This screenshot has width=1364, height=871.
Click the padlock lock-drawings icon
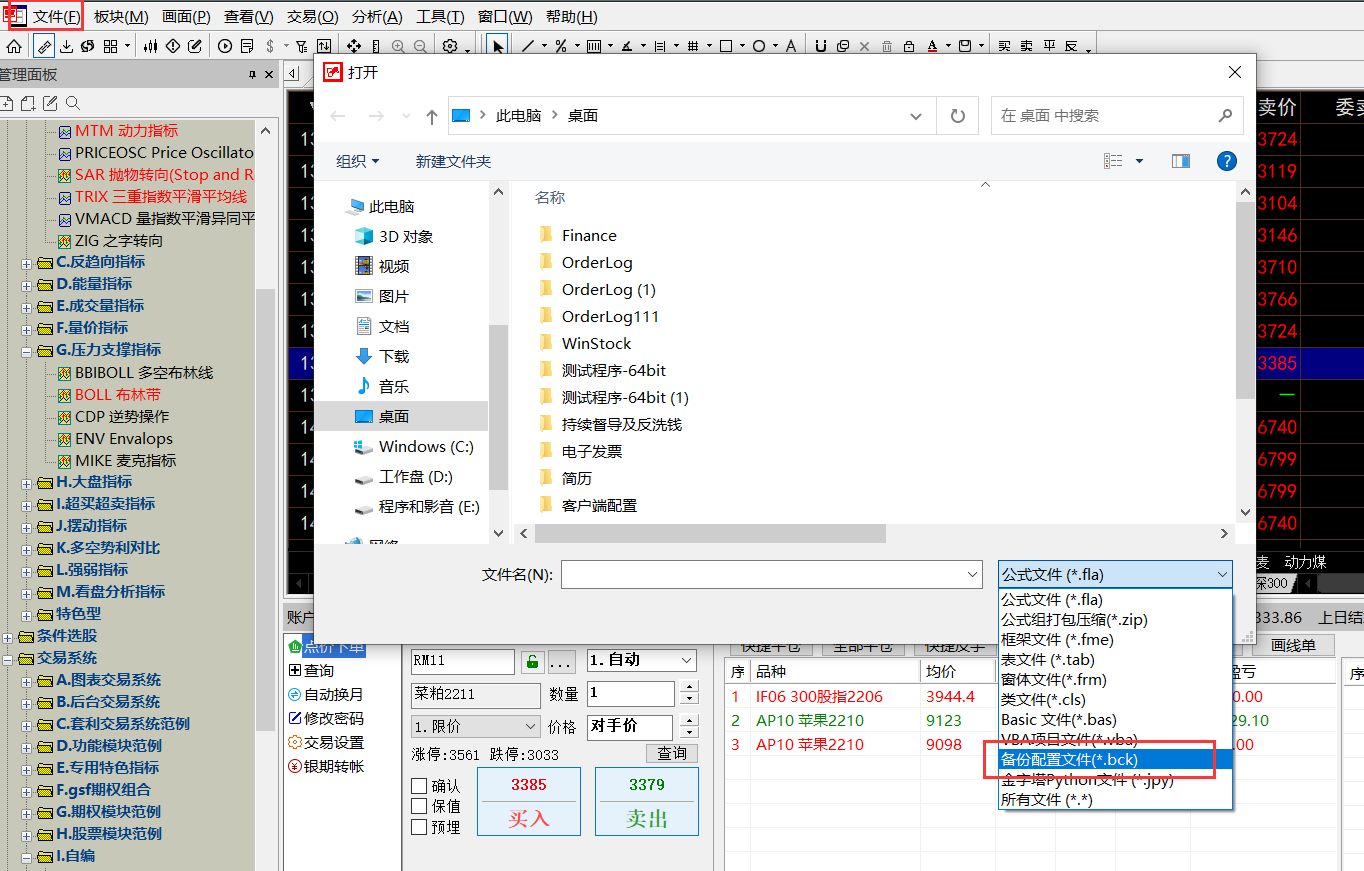tap(908, 46)
